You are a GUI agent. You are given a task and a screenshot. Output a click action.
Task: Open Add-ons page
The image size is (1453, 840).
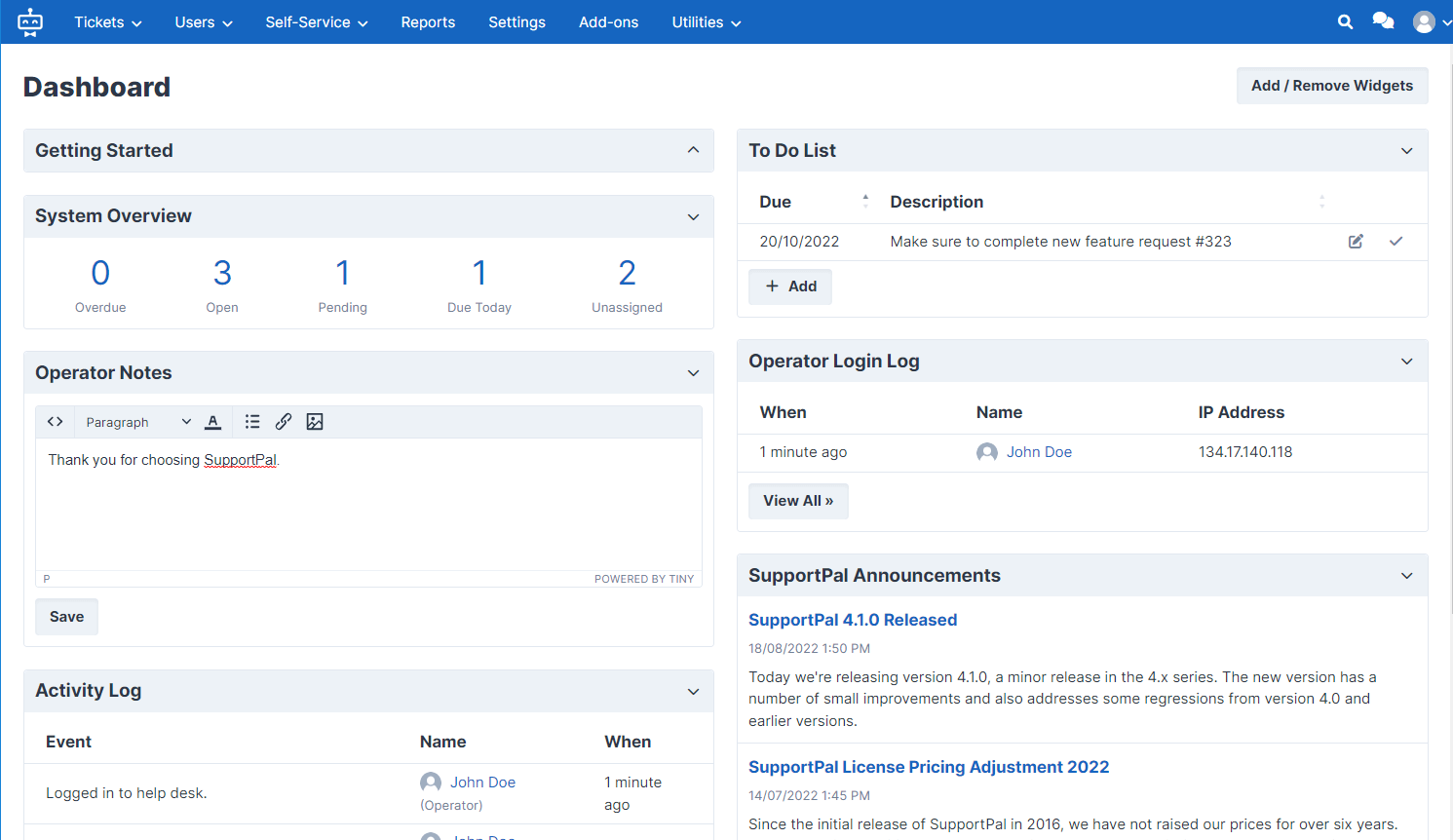(x=609, y=21)
